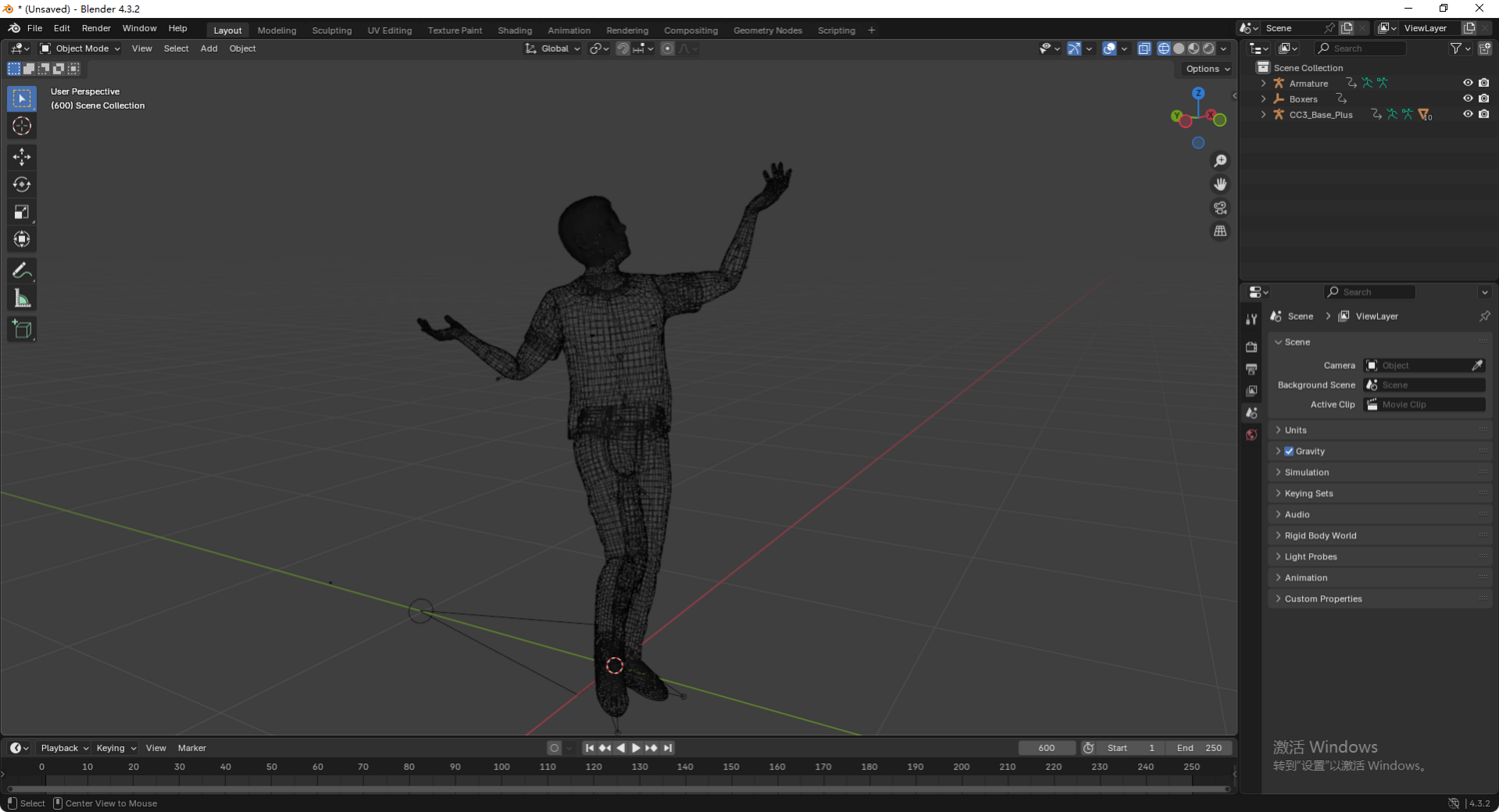Open the Playback dropdown in timeline
Viewport: 1499px width, 812px height.
pos(64,748)
